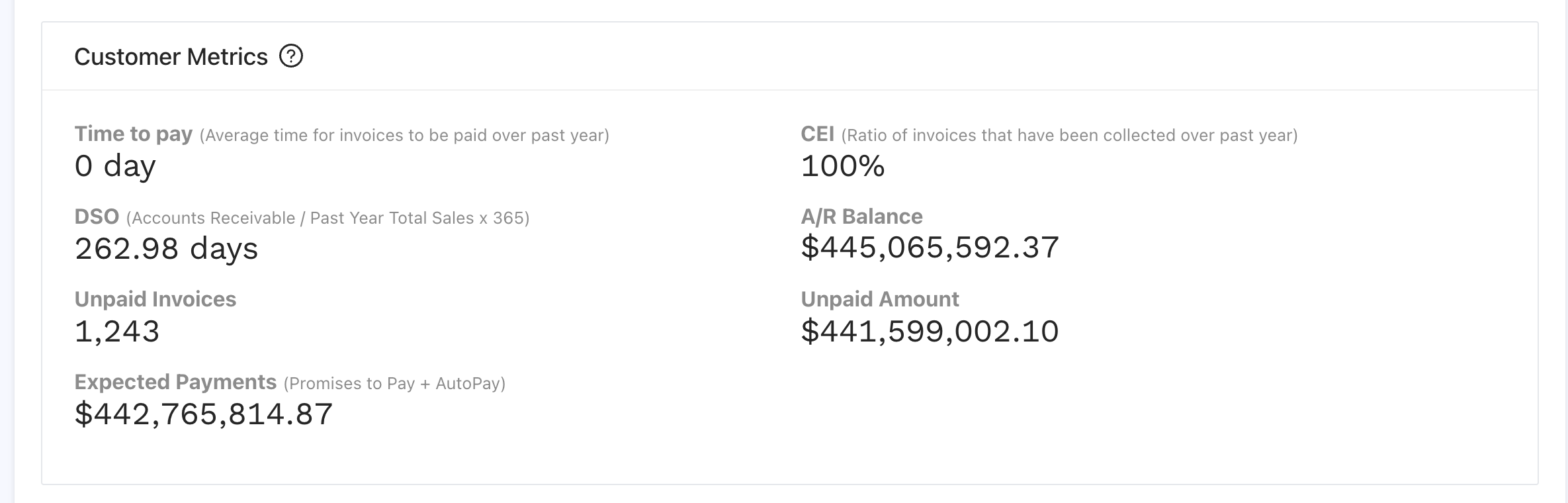This screenshot has height=503, width=1568.
Task: Click the 262.98 days DSO value
Action: pos(166,249)
